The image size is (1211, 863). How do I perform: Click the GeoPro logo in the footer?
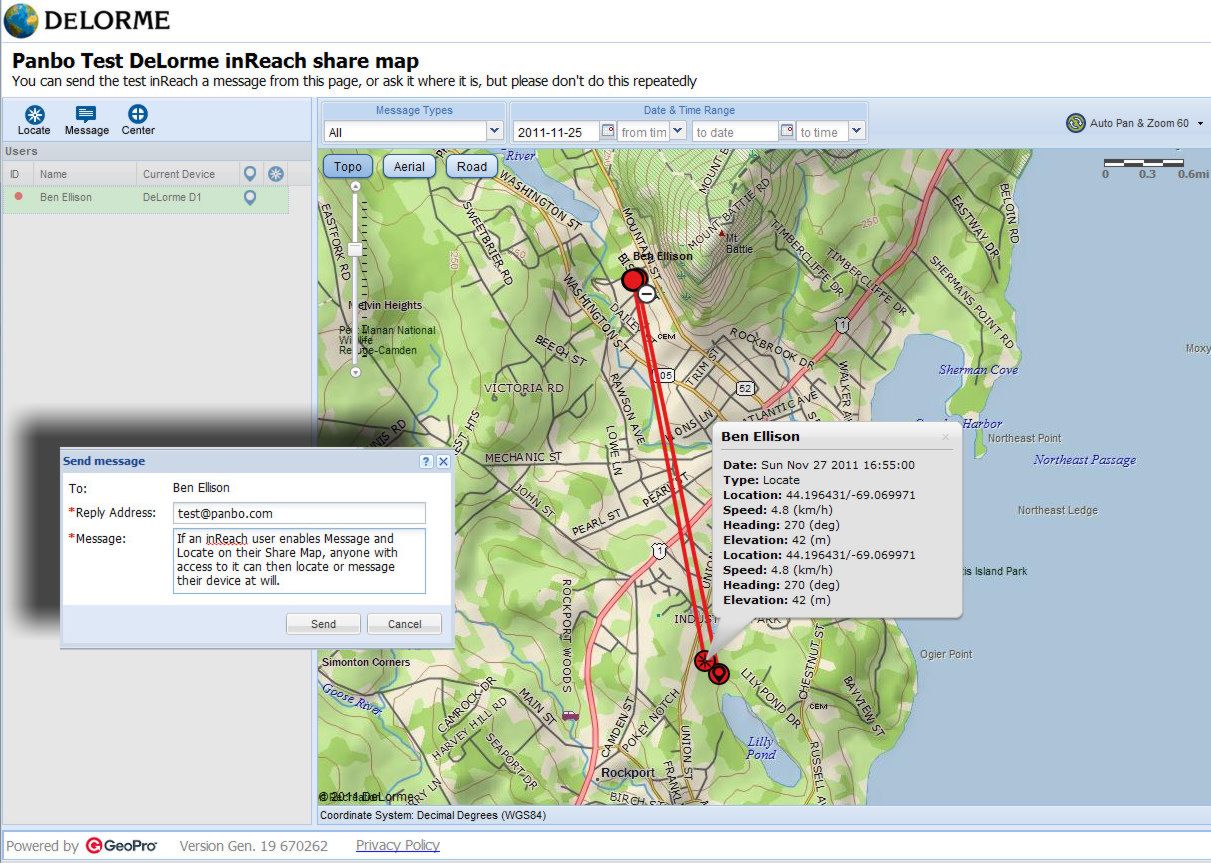121,846
